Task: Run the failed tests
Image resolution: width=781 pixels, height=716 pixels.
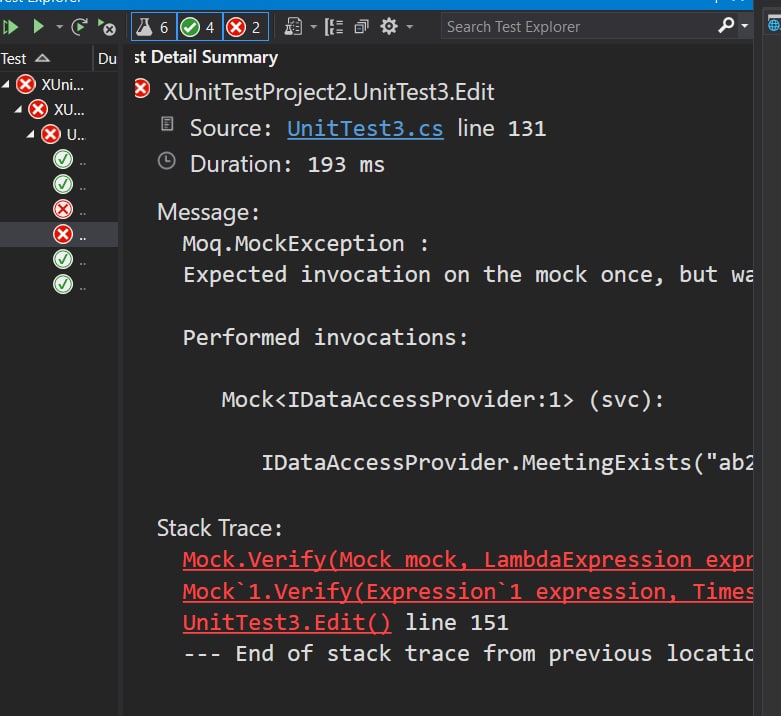Action: point(106,27)
